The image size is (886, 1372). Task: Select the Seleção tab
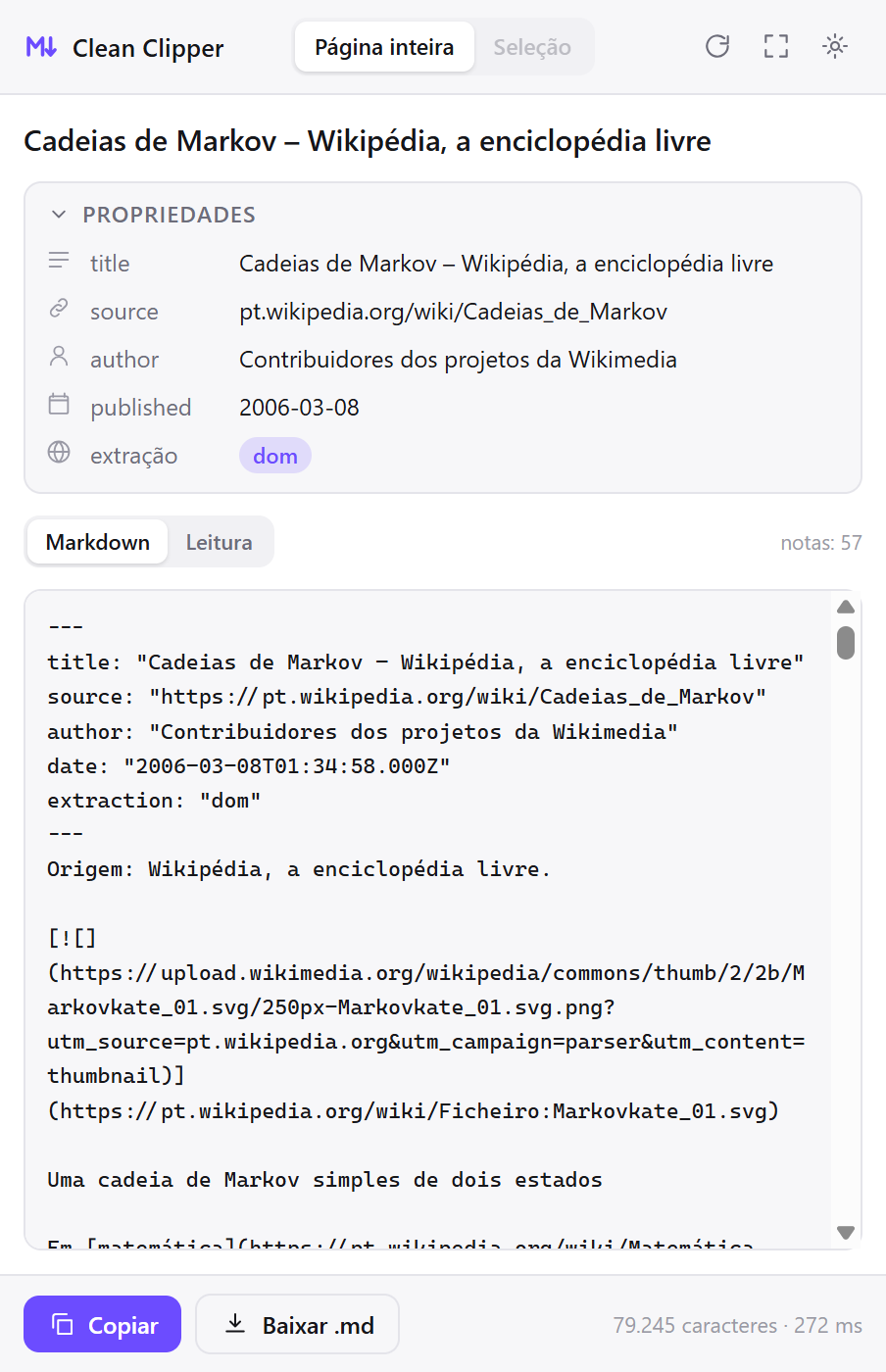pos(532,47)
